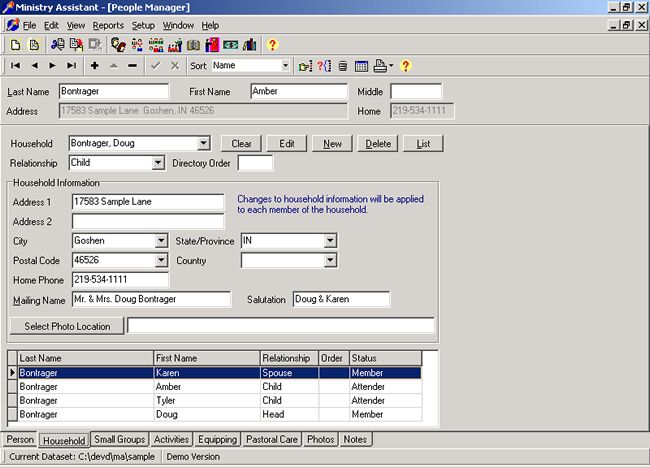
Task: Open the grid table view icon
Action: 361,66
